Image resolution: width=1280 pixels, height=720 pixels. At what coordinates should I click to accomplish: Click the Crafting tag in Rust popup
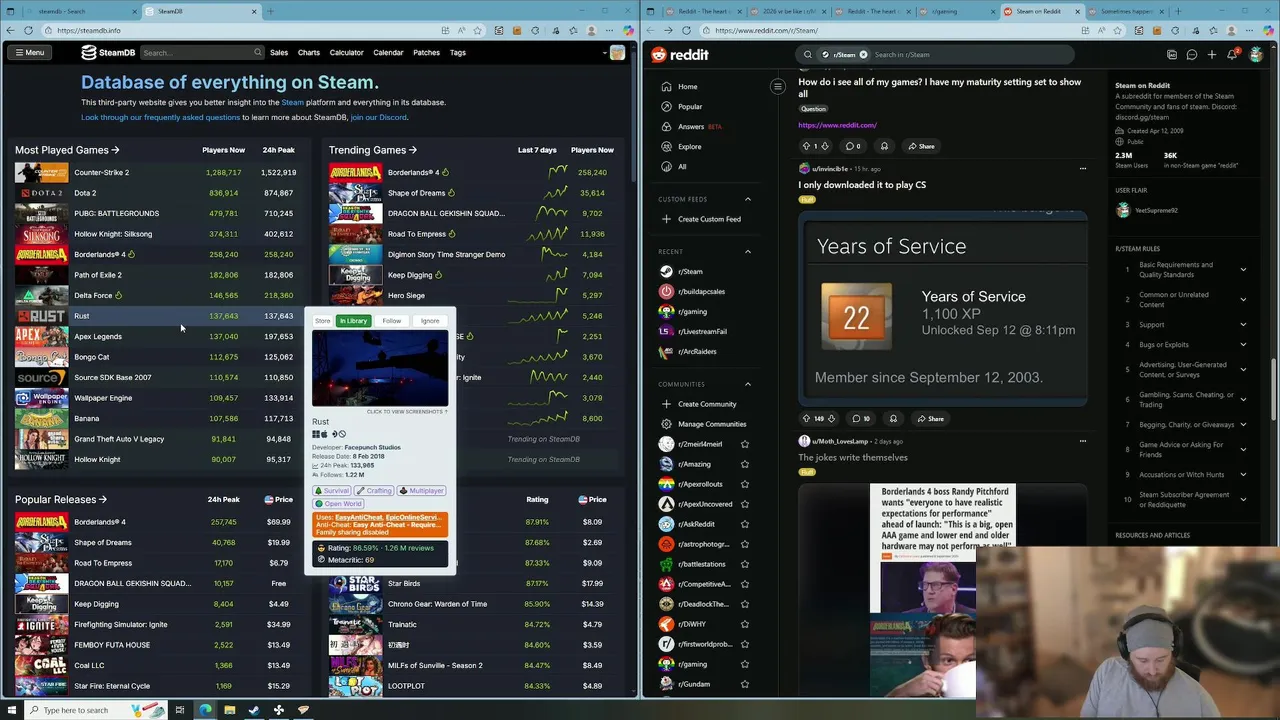point(375,491)
